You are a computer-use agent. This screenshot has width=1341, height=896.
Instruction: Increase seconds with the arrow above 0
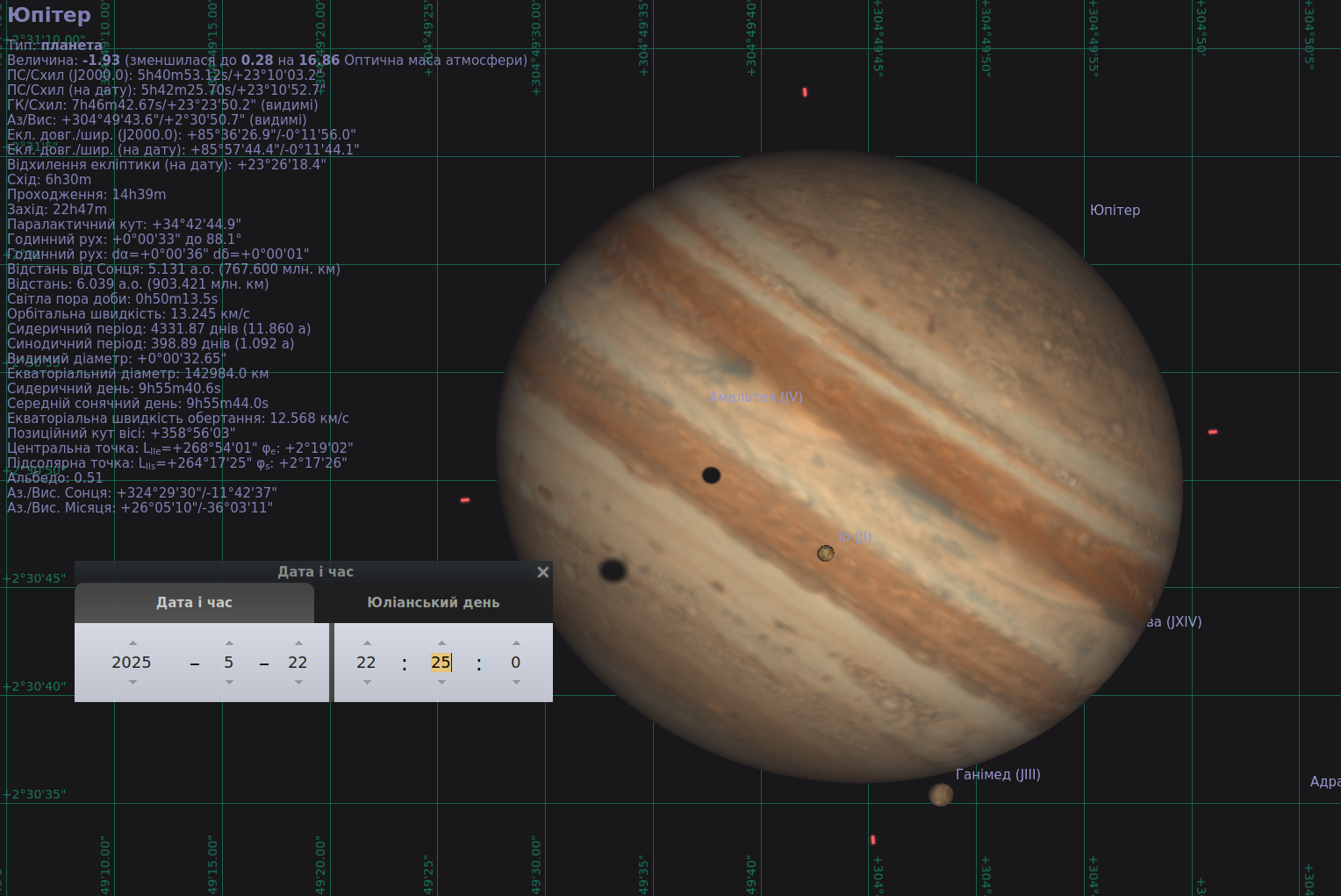click(x=516, y=643)
